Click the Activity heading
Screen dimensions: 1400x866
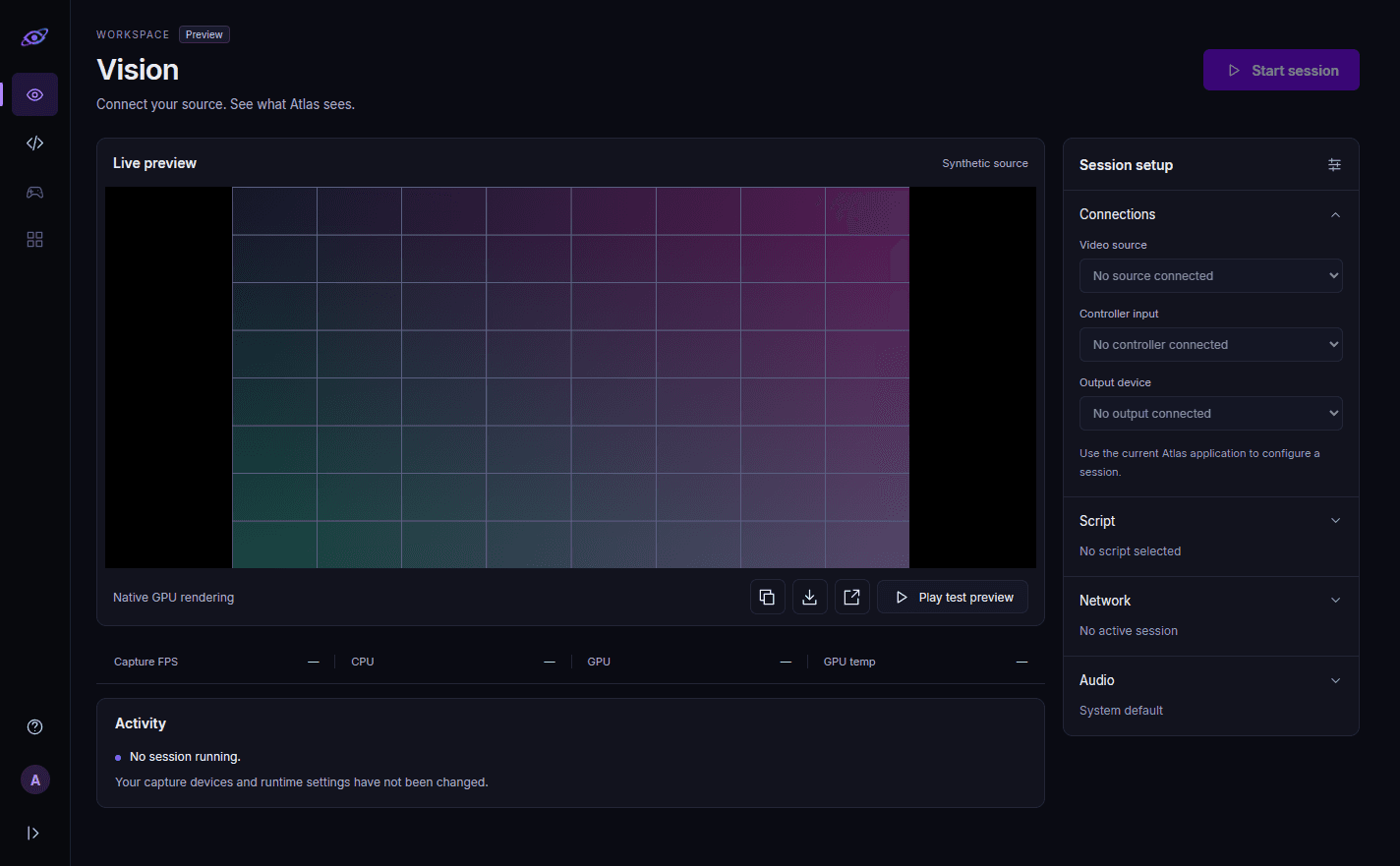[x=141, y=723]
